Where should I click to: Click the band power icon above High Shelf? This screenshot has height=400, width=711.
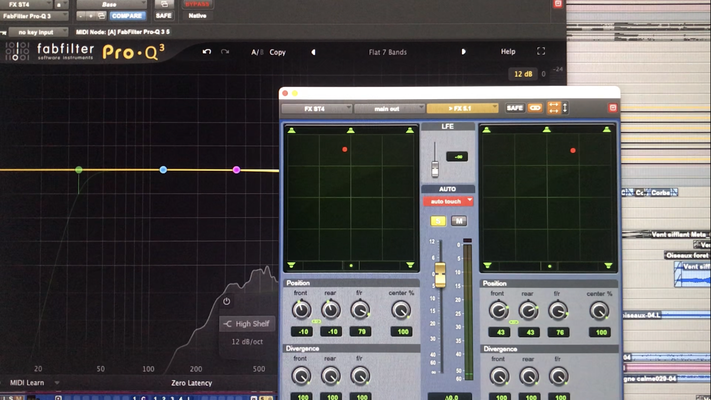(226, 301)
